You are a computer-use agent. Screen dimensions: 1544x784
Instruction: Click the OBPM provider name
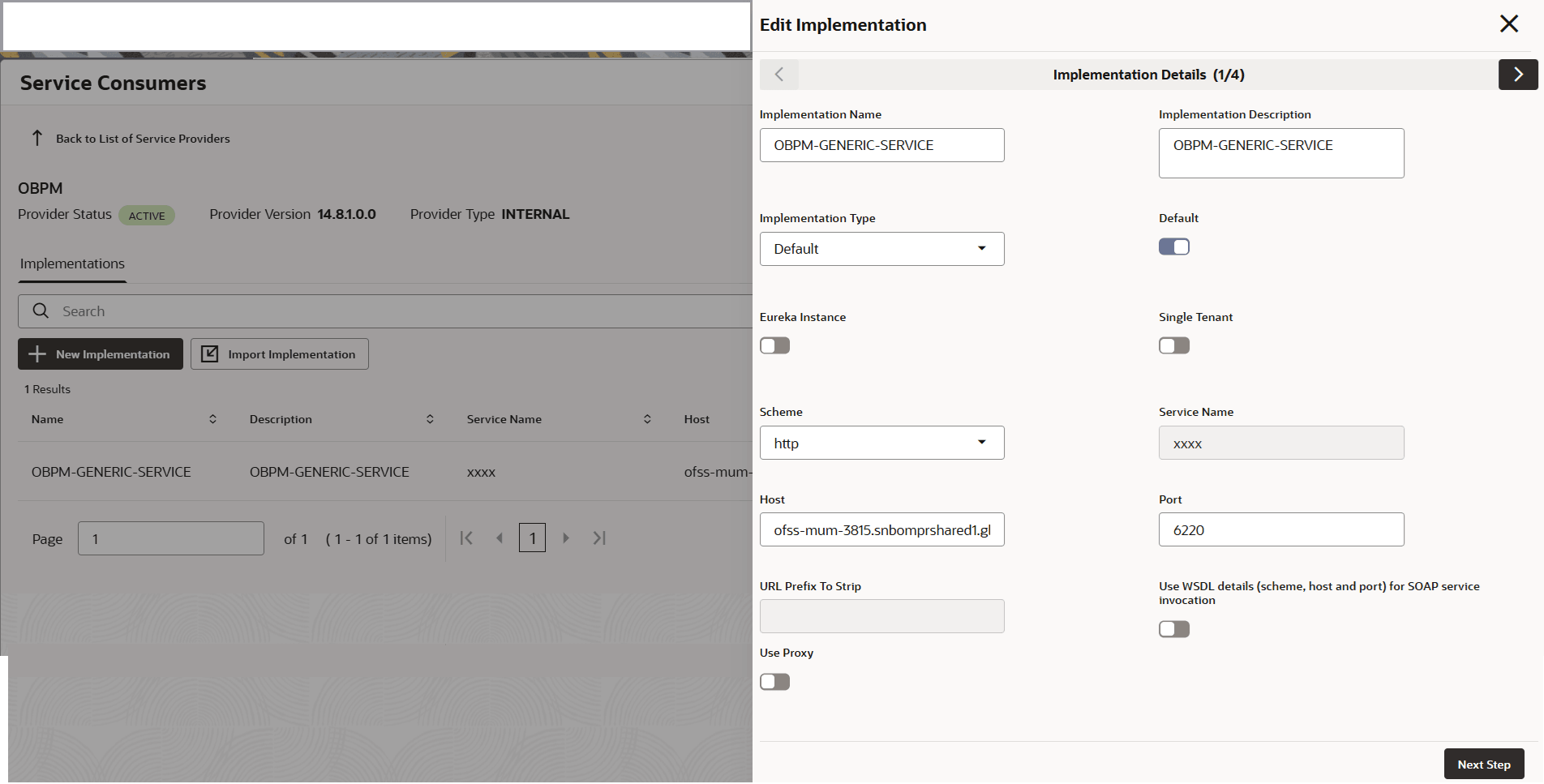[x=40, y=188]
